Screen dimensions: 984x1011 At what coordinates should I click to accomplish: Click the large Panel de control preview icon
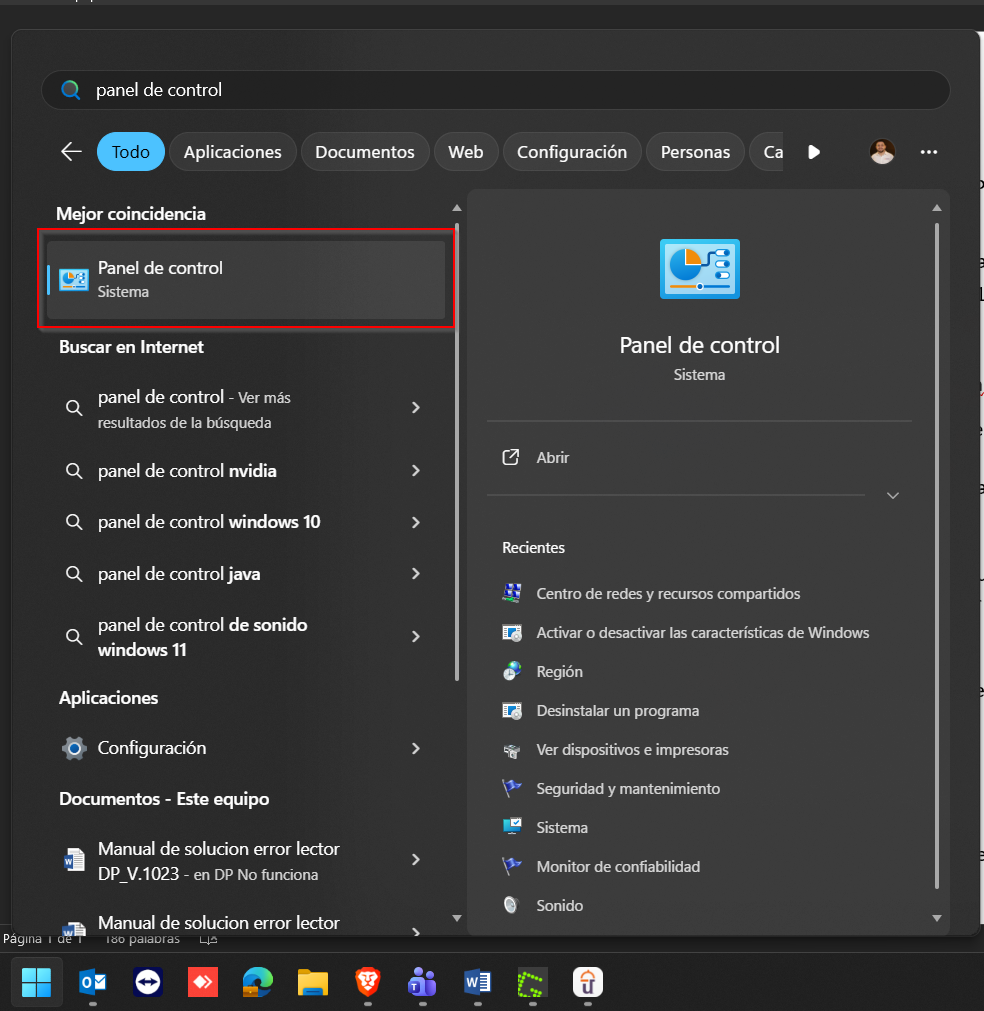click(x=700, y=269)
